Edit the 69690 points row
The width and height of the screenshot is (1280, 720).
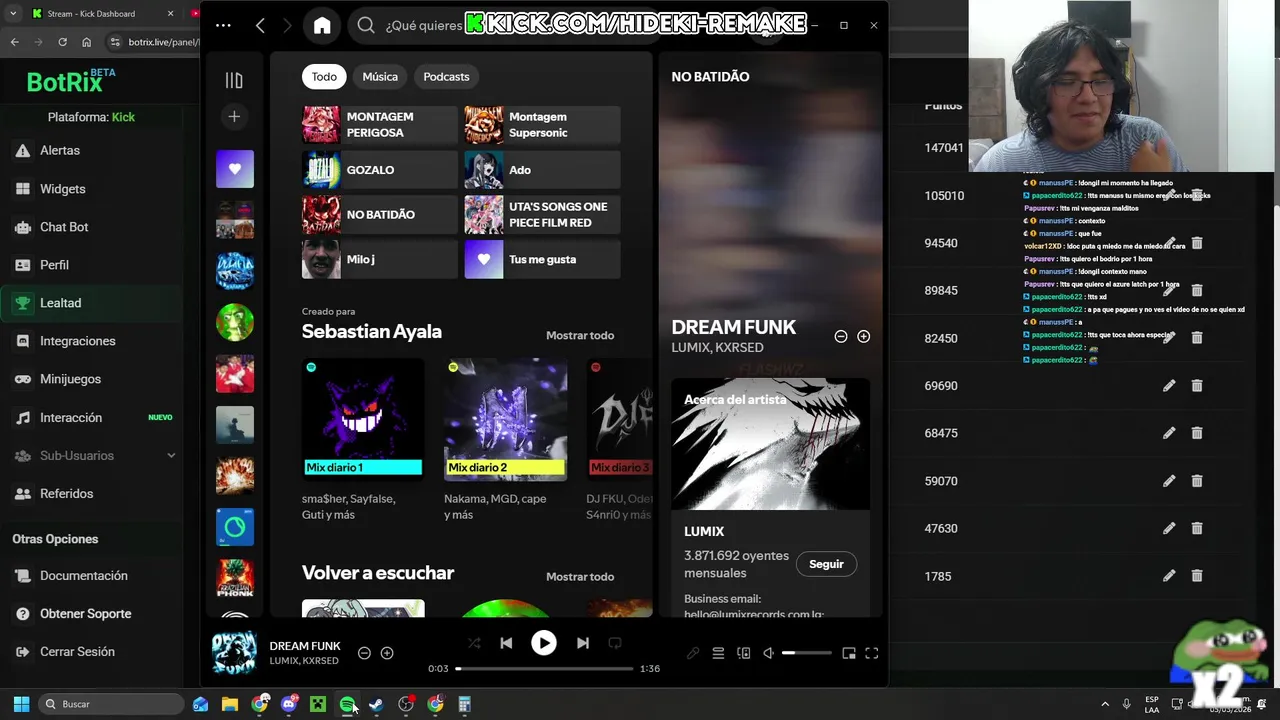1169,386
